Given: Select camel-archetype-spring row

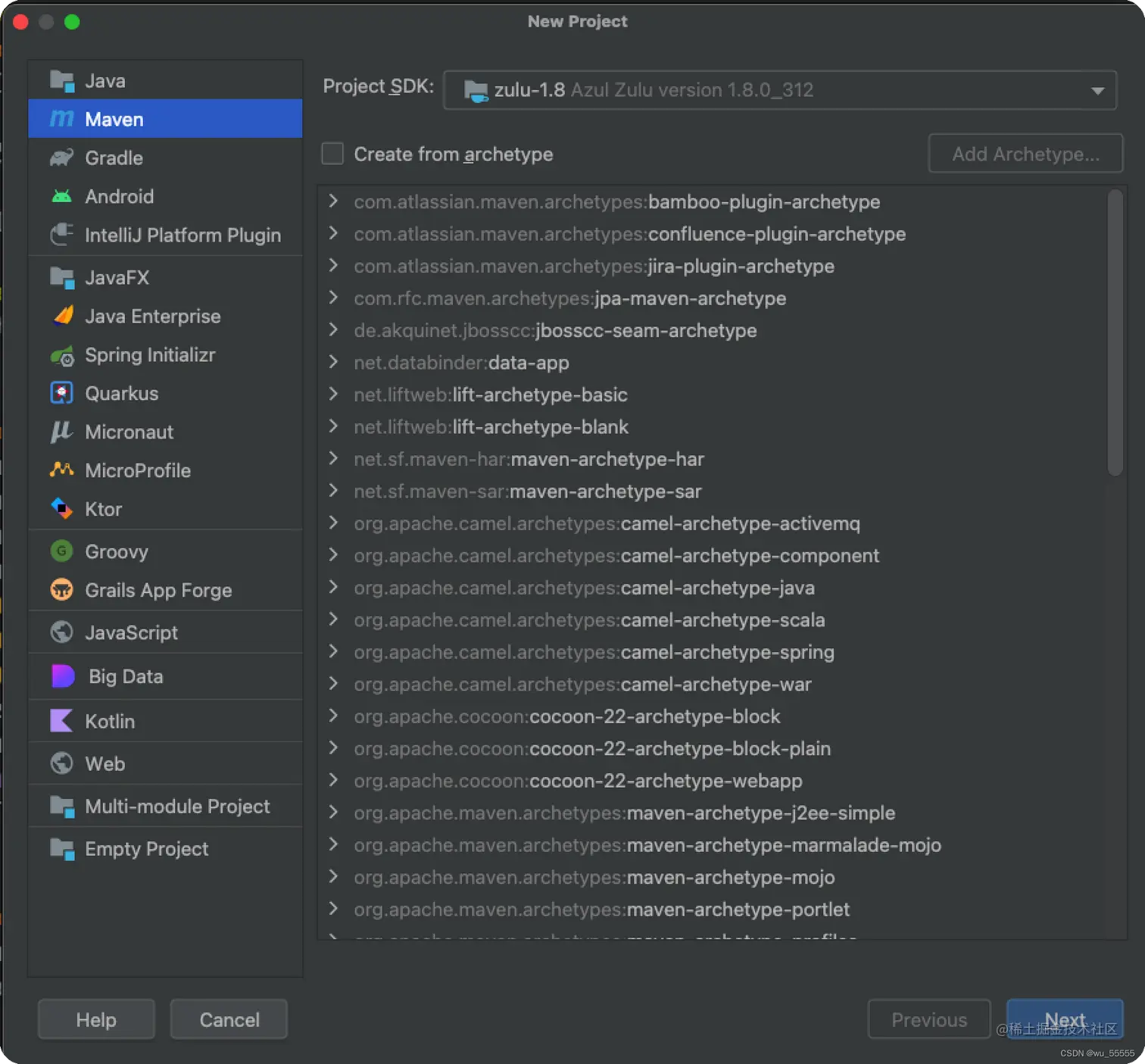Looking at the screenshot, I should point(712,652).
